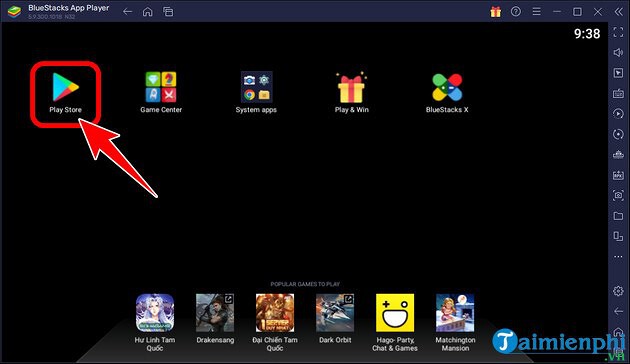This screenshot has width=630, height=364.
Task: Close the BlueStacks App Player window
Action: (x=598, y=12)
